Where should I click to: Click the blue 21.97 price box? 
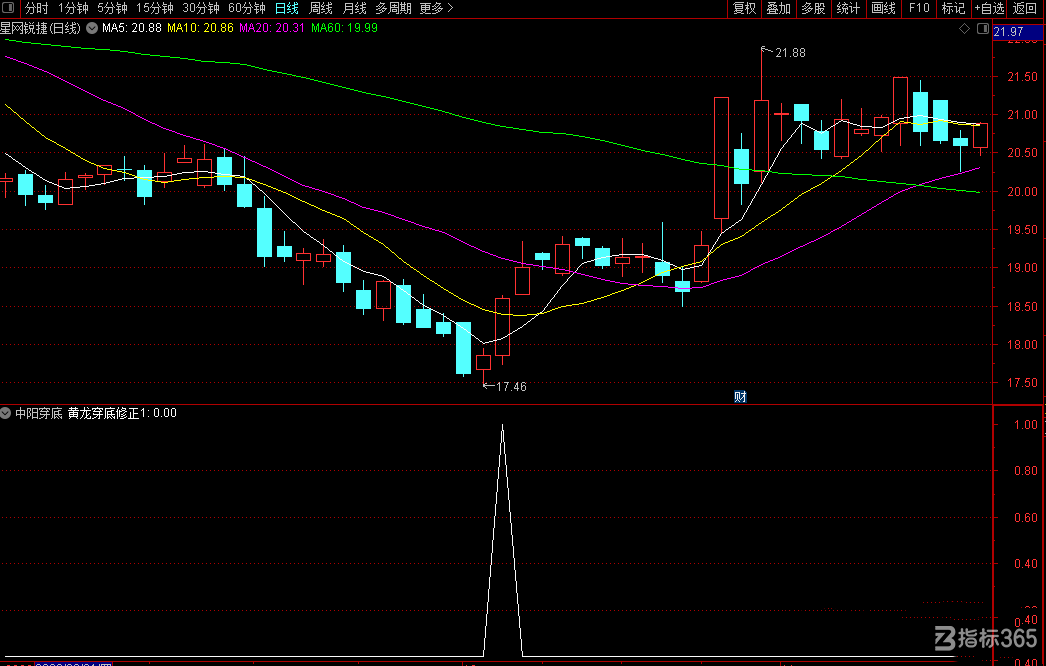[x=1017, y=31]
